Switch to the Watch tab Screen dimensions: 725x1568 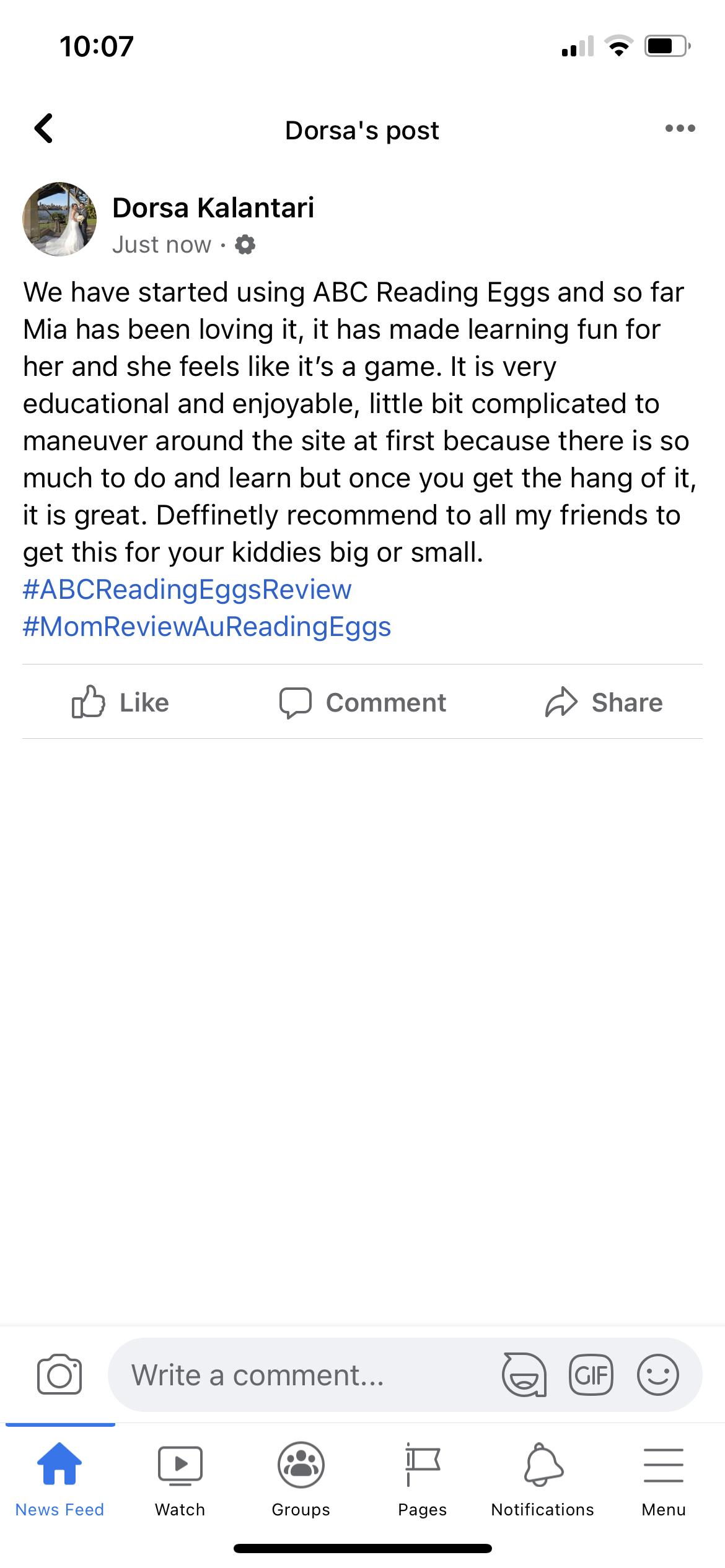[180, 1478]
